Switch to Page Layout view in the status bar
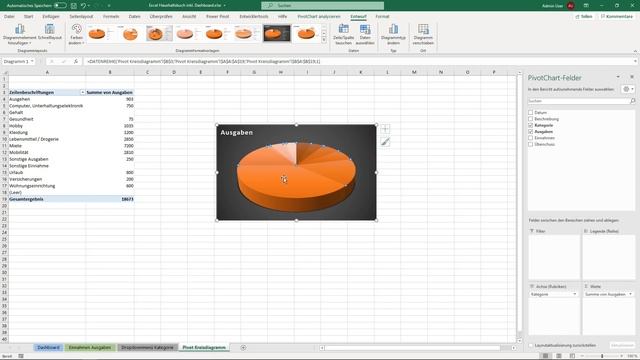The height and width of the screenshot is (360, 640). point(558,356)
